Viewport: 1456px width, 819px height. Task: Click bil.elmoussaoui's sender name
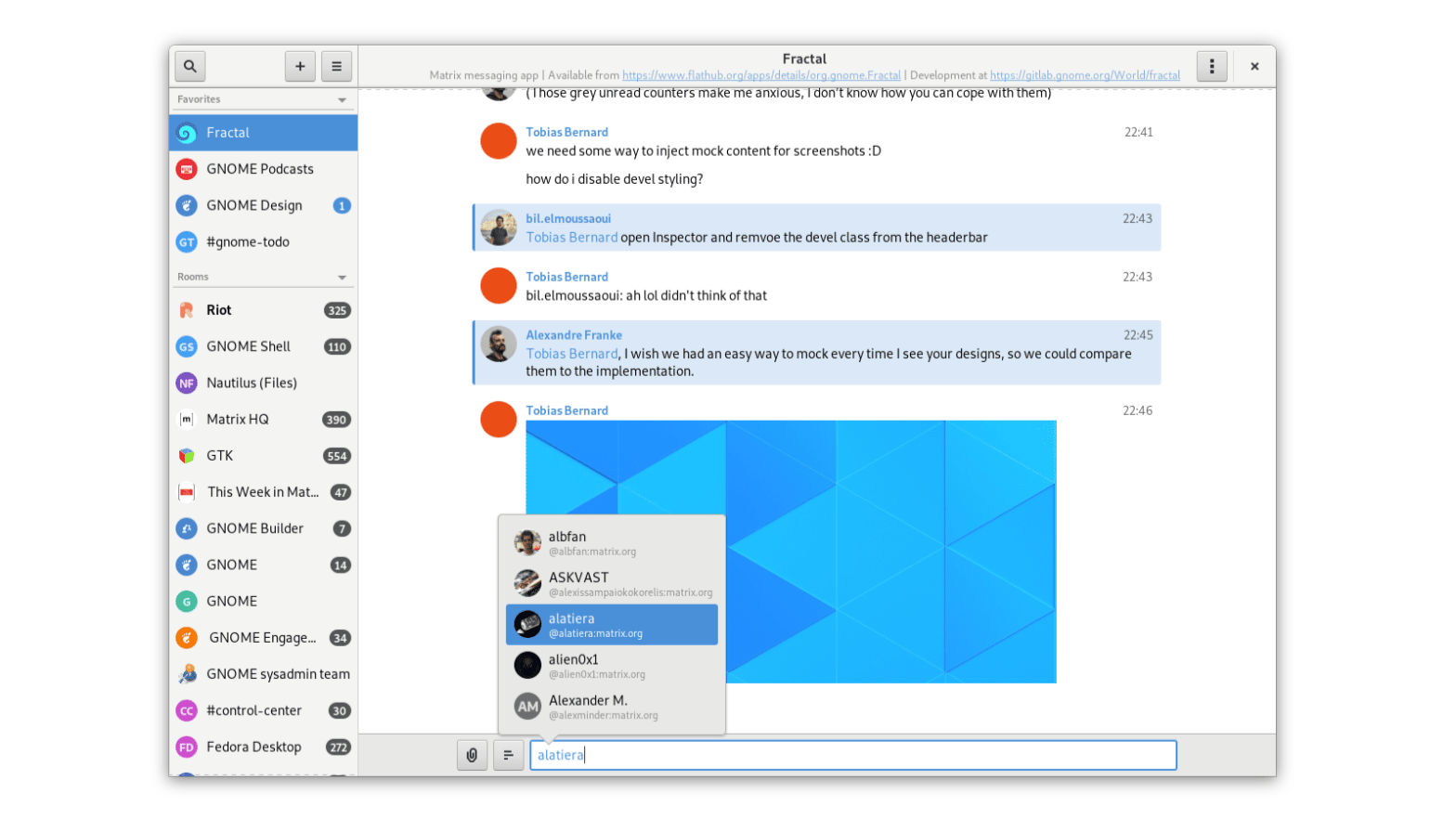click(x=568, y=219)
